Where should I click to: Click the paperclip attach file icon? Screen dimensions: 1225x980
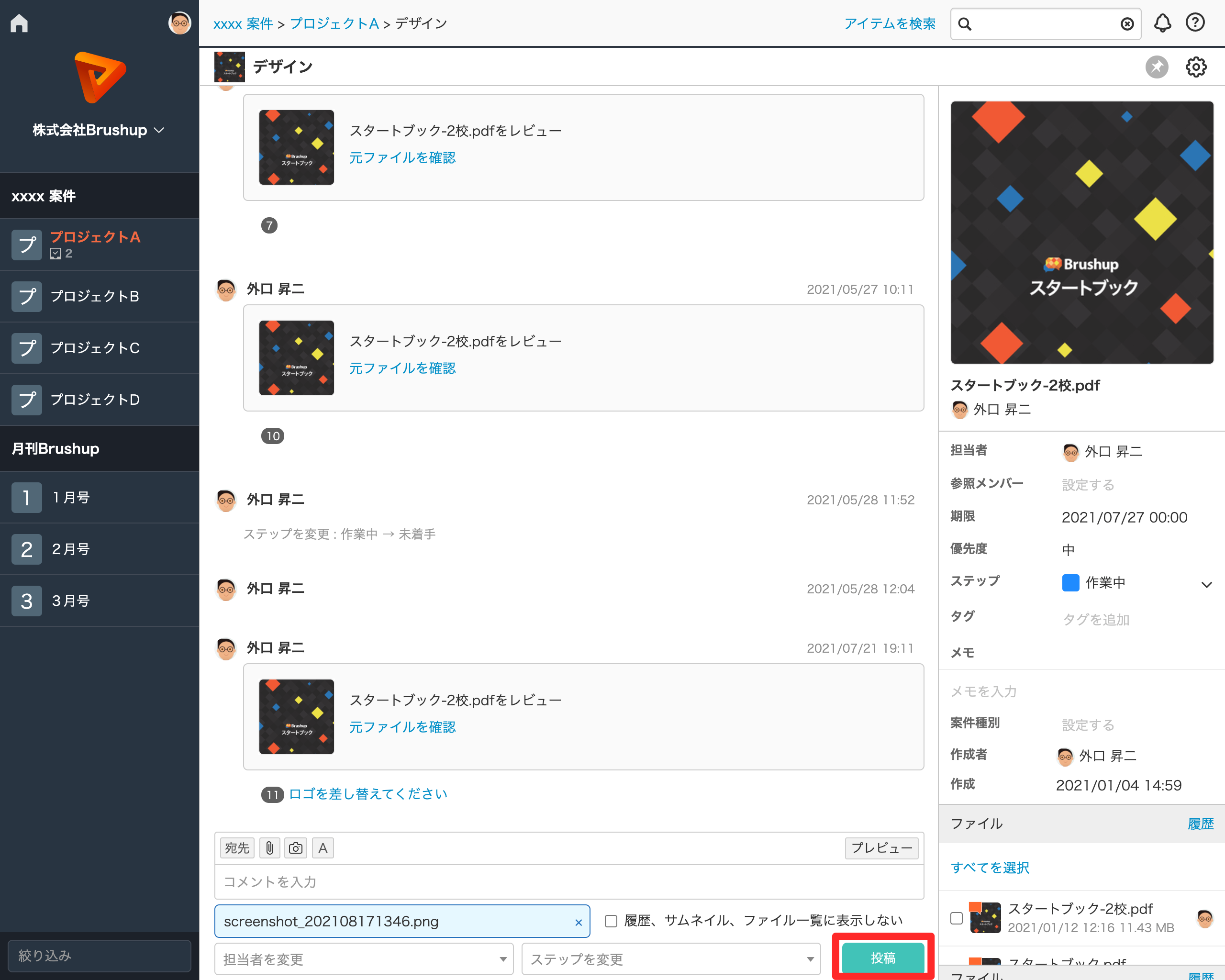[269, 848]
